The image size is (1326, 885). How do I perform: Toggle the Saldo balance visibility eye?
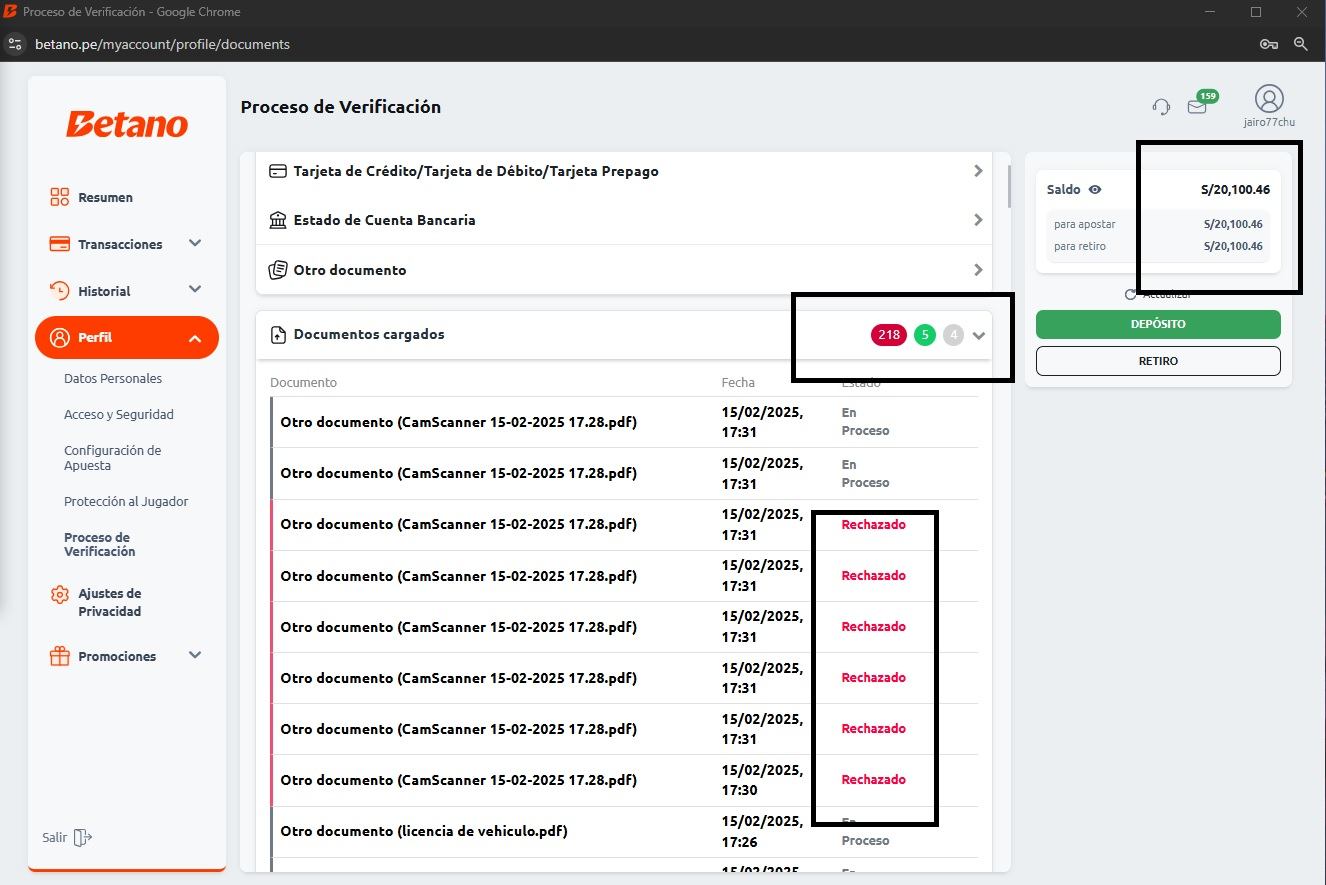[x=1095, y=190]
